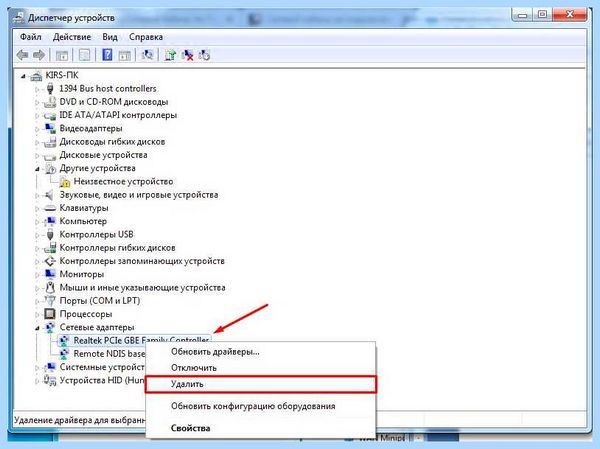Click the Remote NDIS base device text
The image size is (600, 449).
pyautogui.click(x=109, y=354)
